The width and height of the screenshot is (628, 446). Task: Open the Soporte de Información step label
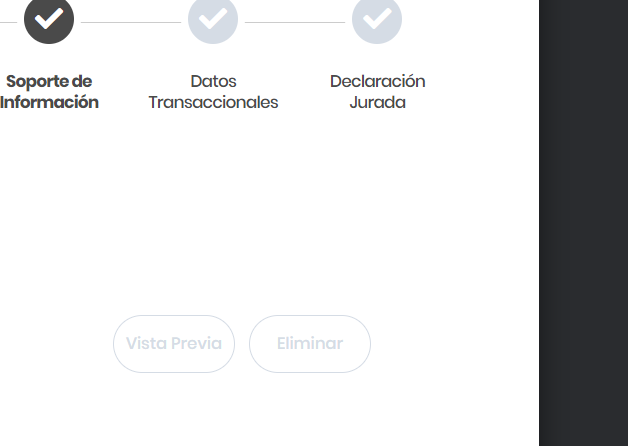(x=49, y=91)
